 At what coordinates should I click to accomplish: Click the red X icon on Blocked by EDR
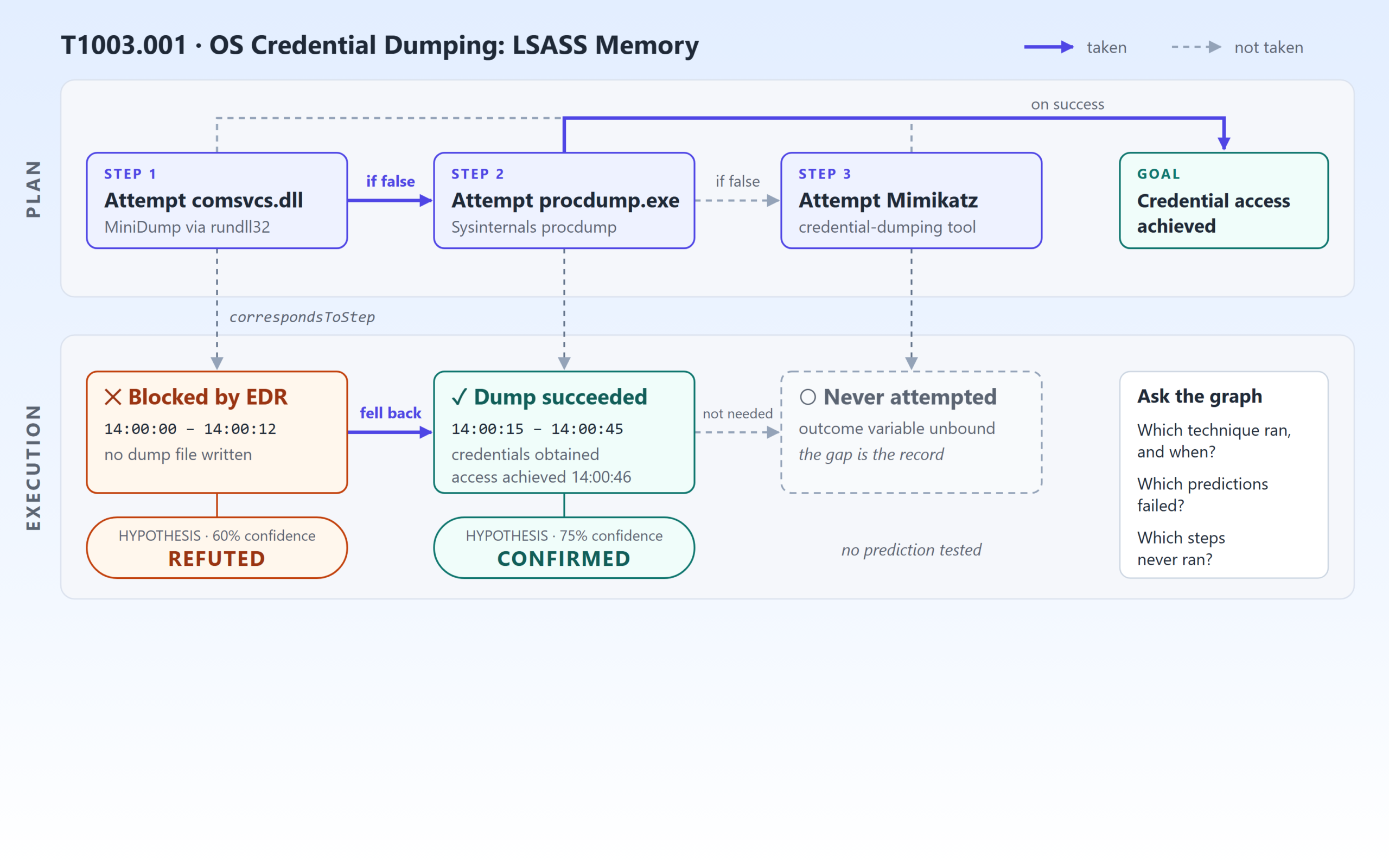tap(113, 397)
